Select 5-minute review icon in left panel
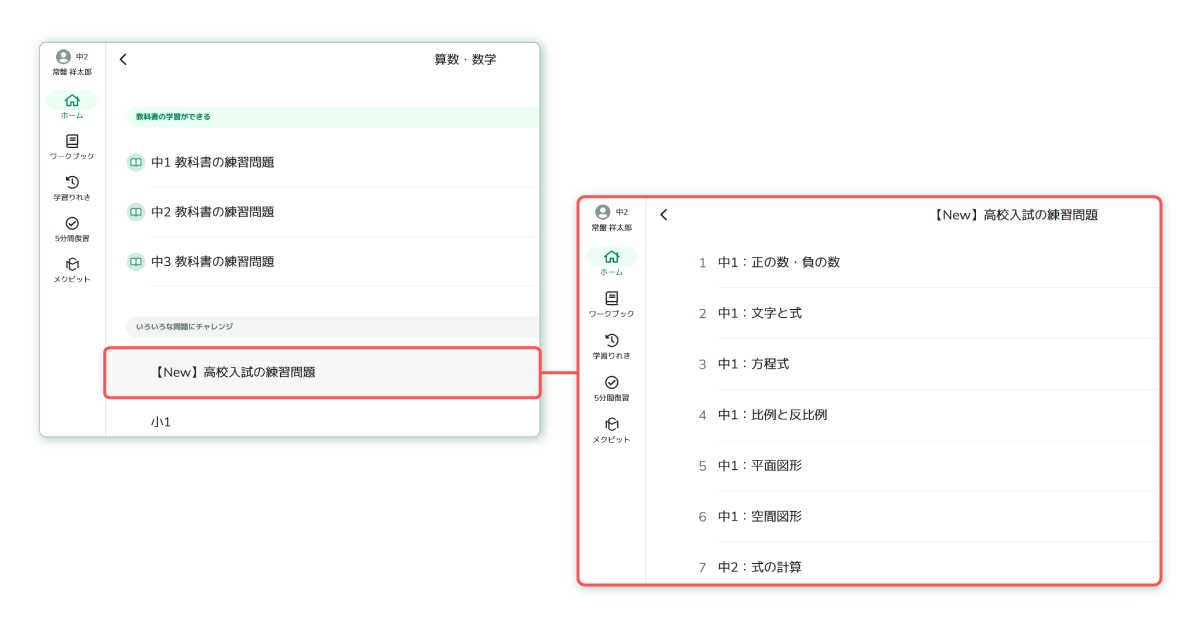The width and height of the screenshot is (1200, 628). tap(72, 224)
